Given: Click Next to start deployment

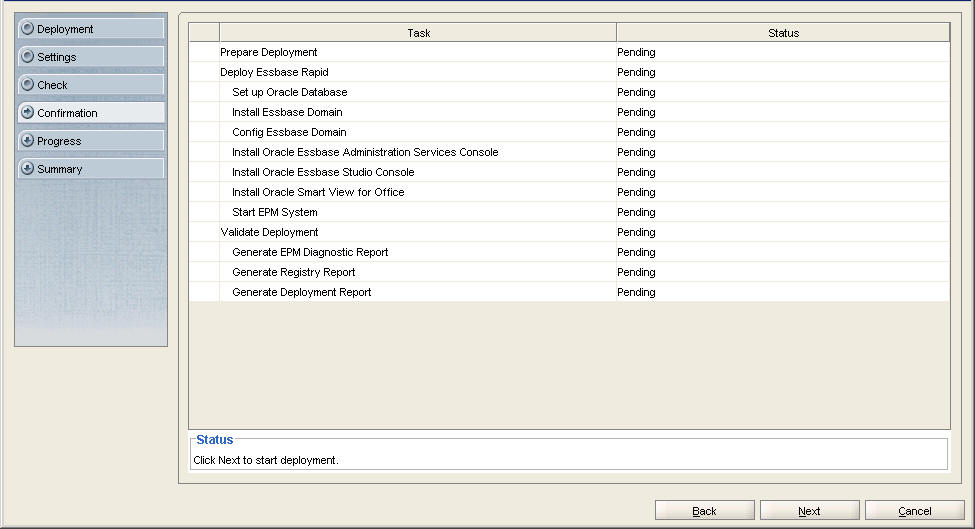Looking at the screenshot, I should (810, 510).
